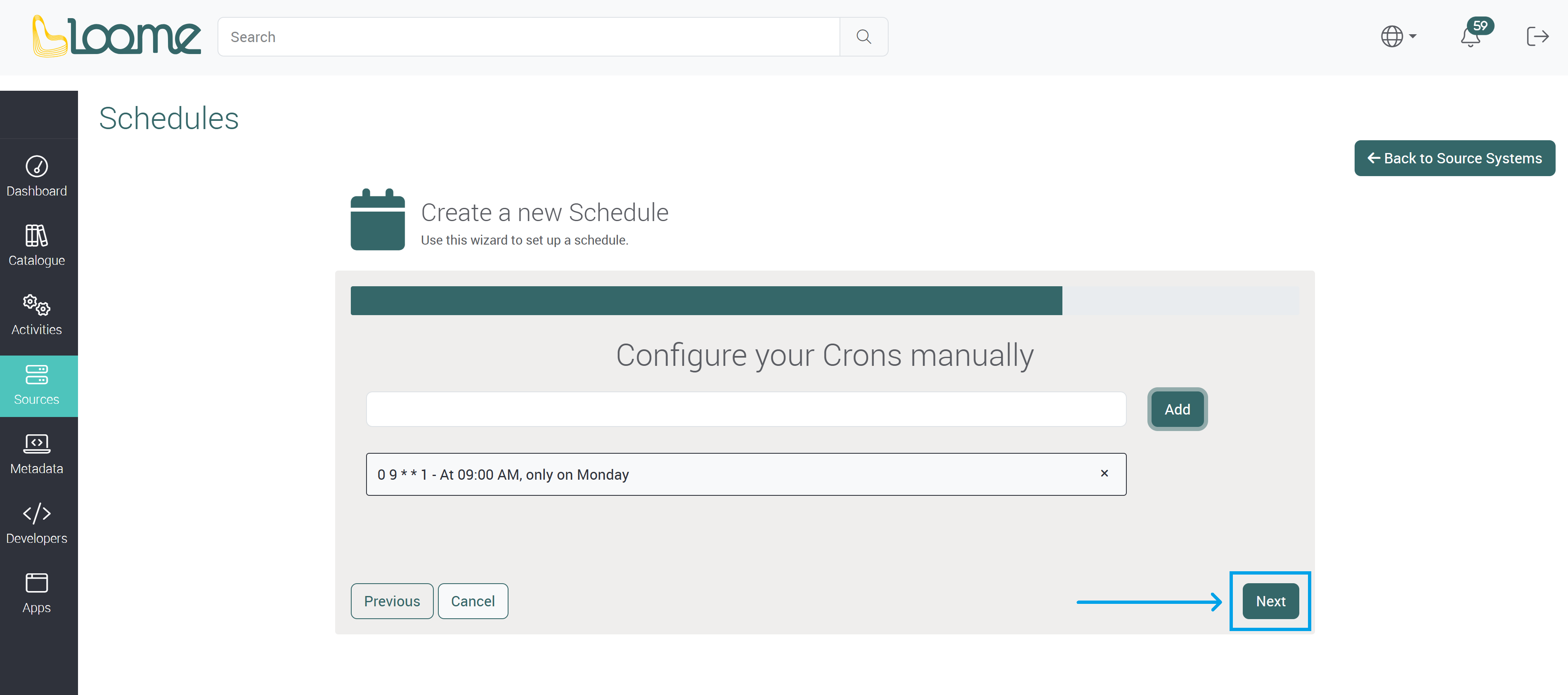The width and height of the screenshot is (1568, 695).
Task: Open the globe language dropdown
Action: pos(1398,36)
